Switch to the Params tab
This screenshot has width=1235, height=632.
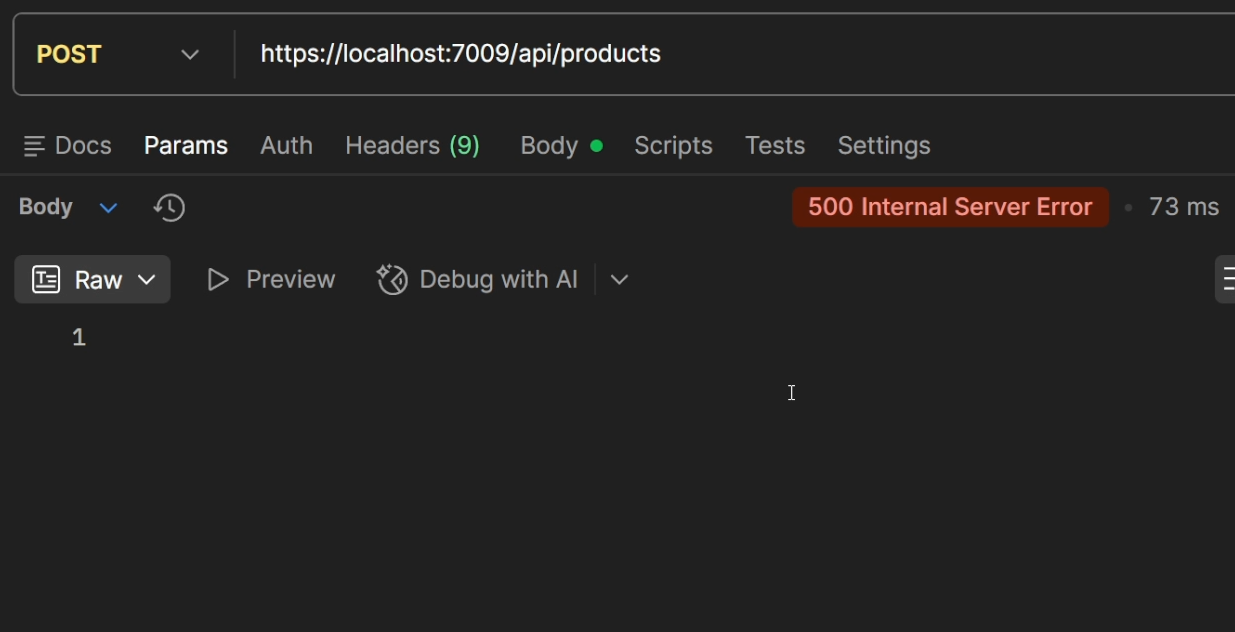(186, 146)
